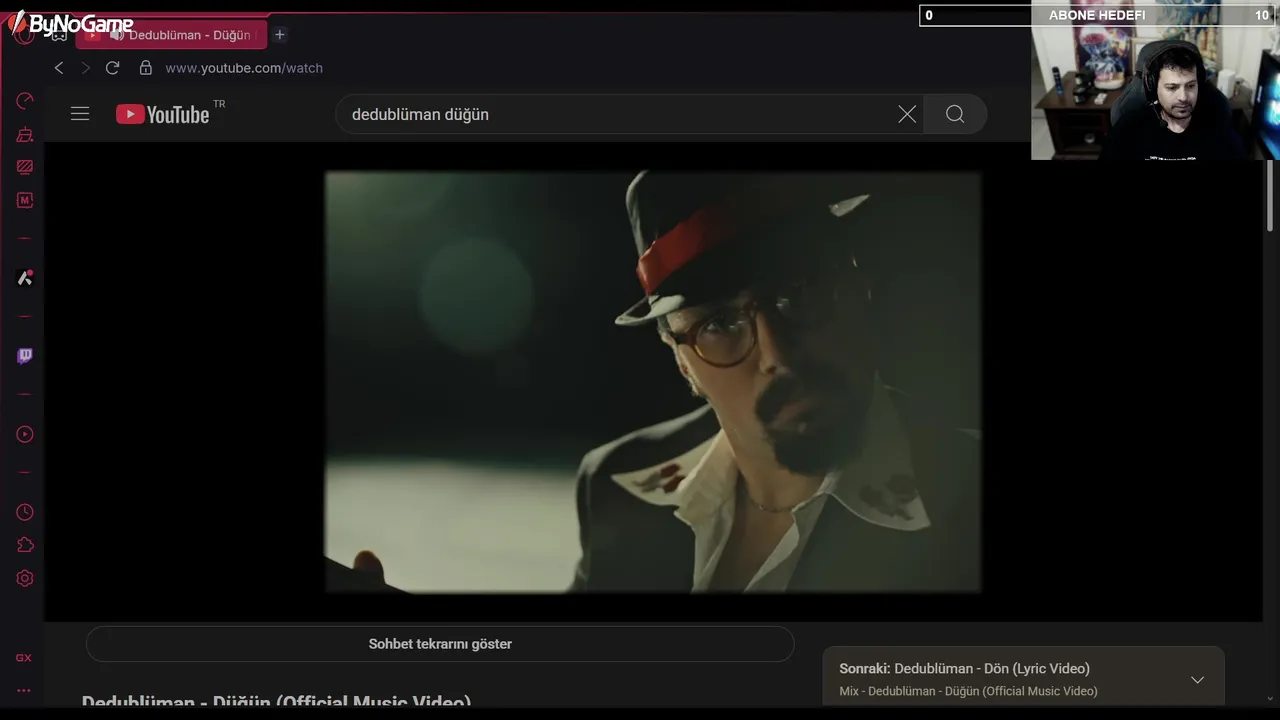Open Extensions puzzle icon in sidebar

25,545
